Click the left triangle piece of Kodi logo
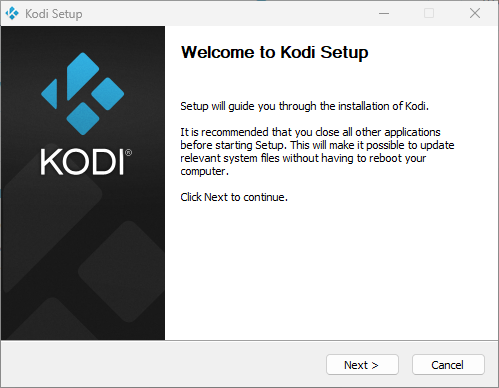Screen dimensions: 499x388 pos(49,94)
